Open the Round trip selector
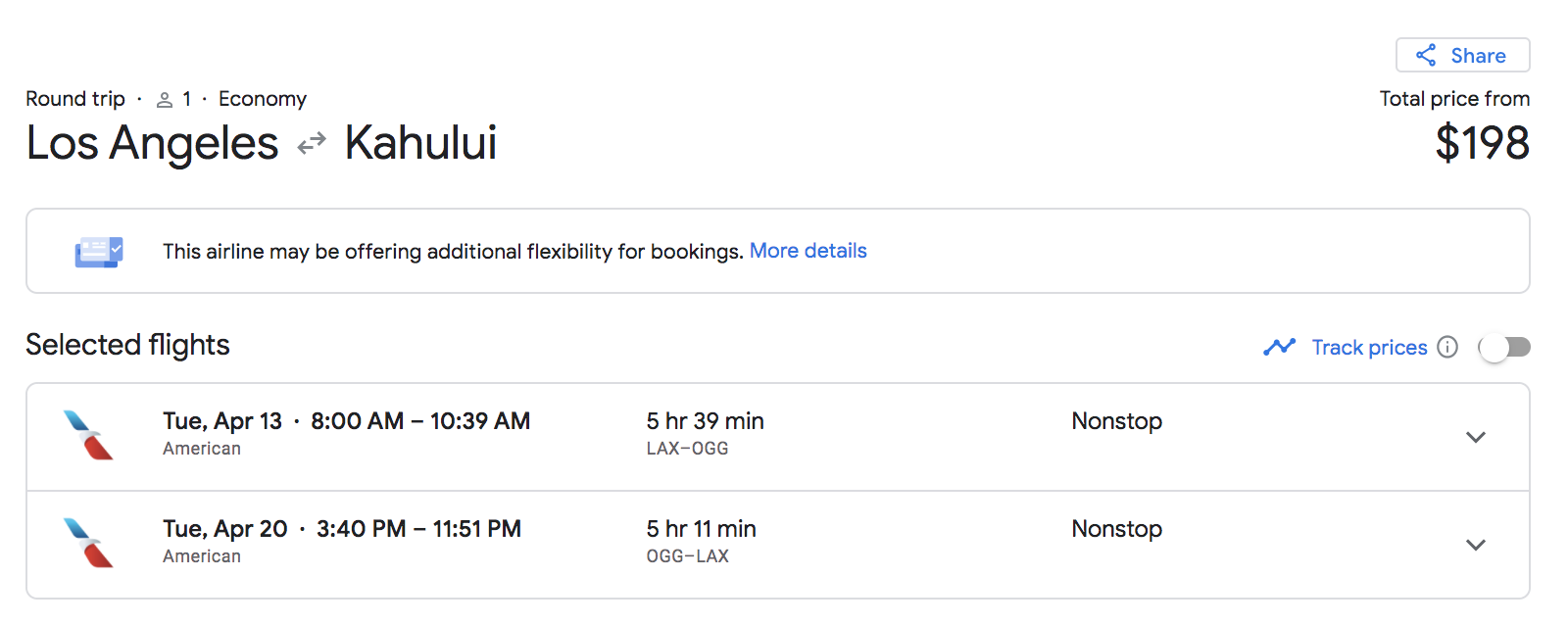 75,98
